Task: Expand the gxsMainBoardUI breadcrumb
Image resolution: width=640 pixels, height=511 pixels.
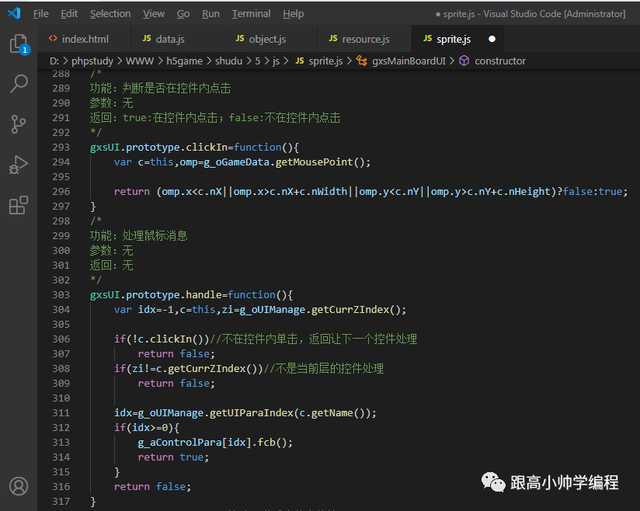Action: pyautogui.click(x=408, y=61)
